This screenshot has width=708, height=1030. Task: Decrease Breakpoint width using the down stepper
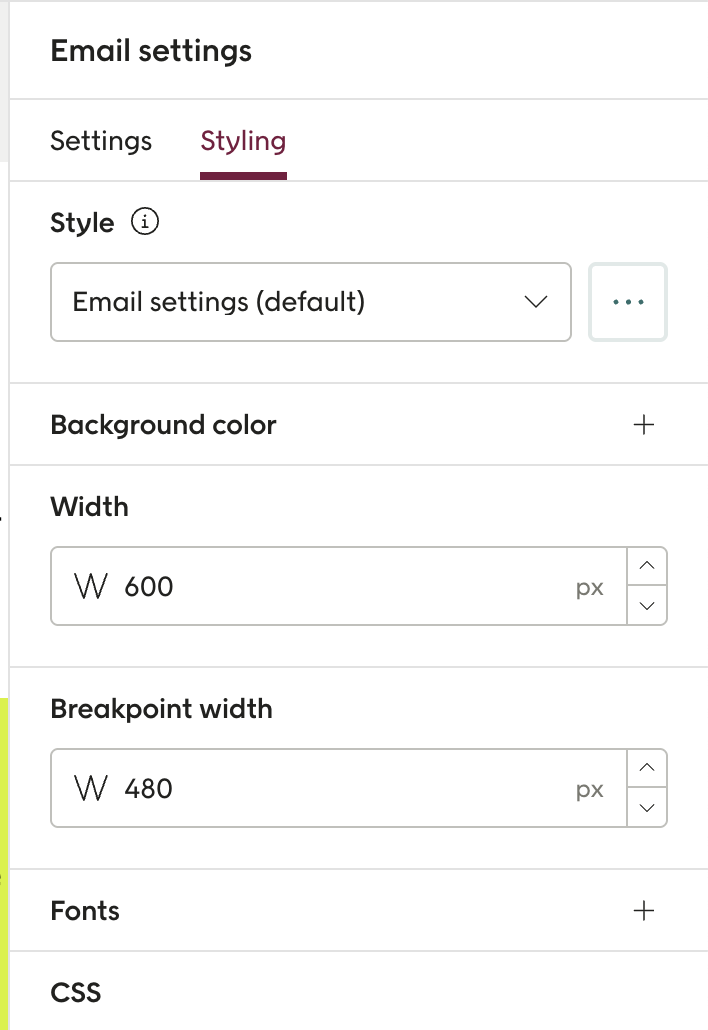(647, 807)
